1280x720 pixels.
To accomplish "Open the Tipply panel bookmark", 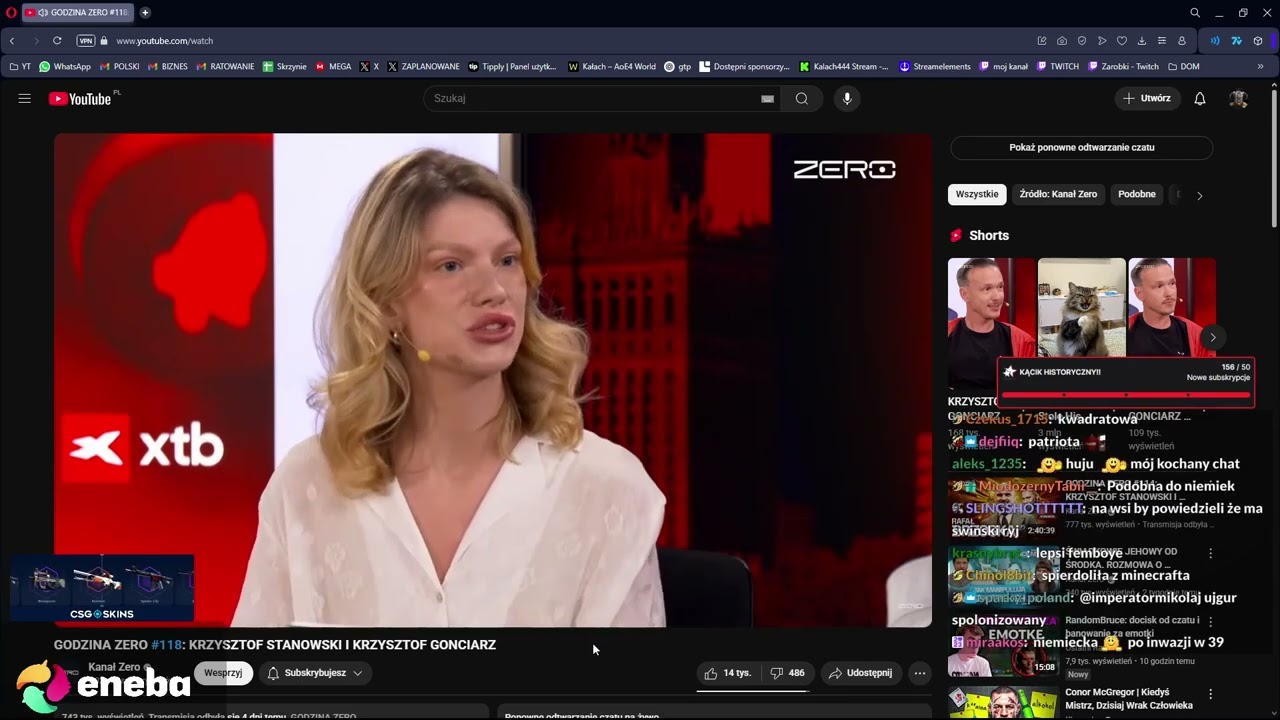I will (x=512, y=66).
